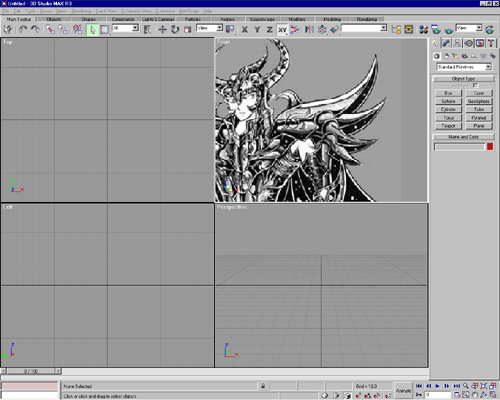The width and height of the screenshot is (500, 400).
Task: Open the Motion command panel tab
Action: tap(469, 43)
